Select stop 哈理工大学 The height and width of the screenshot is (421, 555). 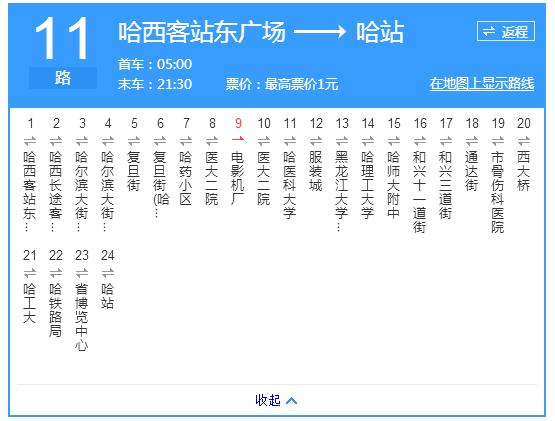point(368,185)
